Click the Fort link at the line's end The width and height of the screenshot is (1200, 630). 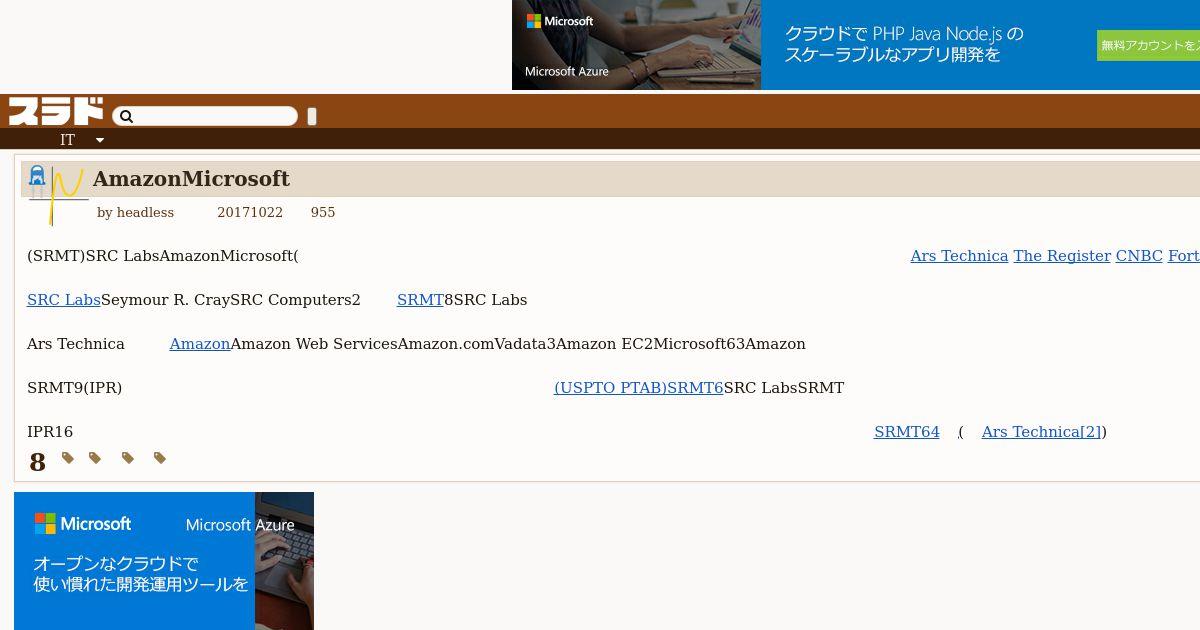coord(1184,256)
